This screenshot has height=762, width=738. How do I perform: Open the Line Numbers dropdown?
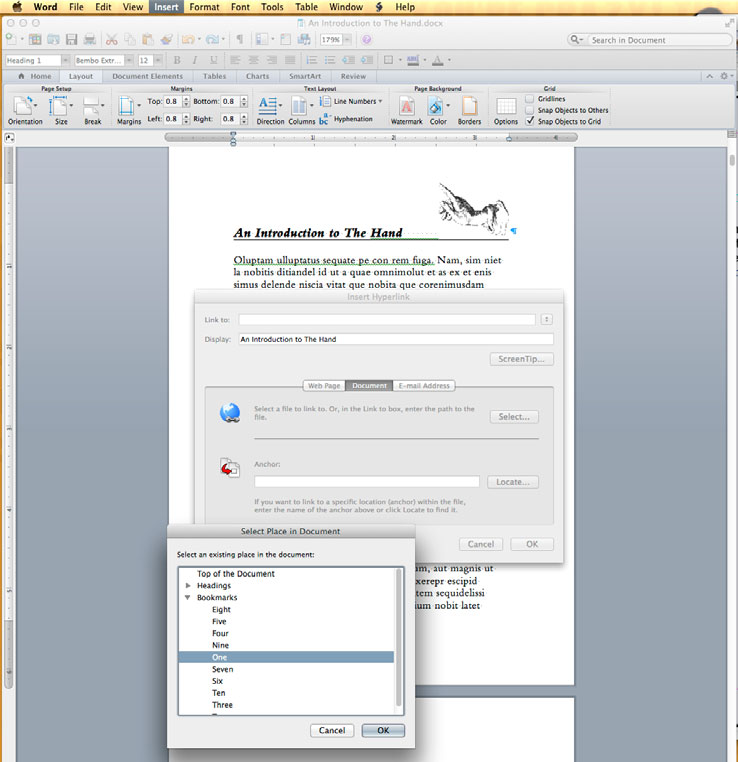[356, 101]
